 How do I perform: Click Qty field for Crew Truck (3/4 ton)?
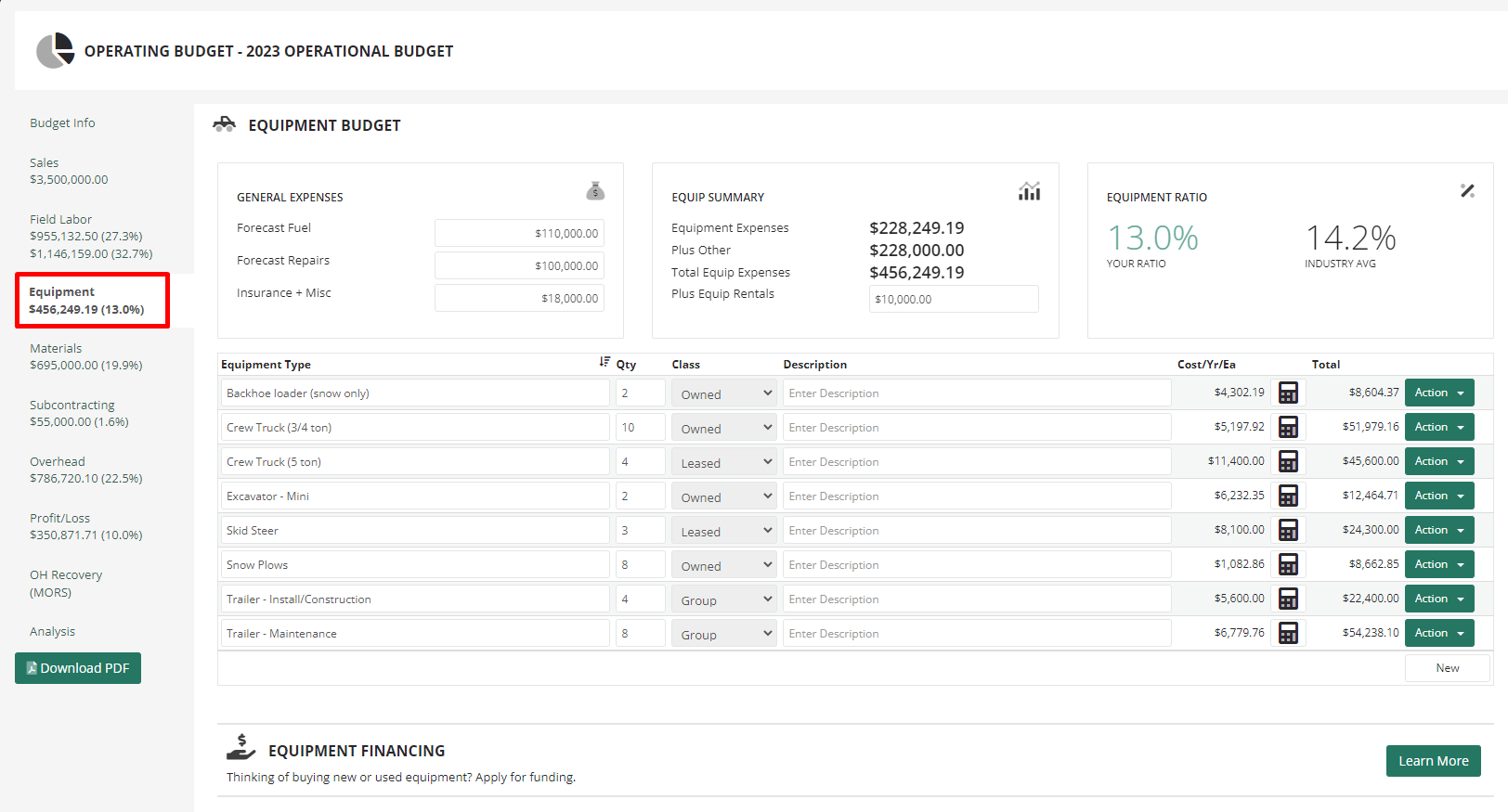click(641, 427)
